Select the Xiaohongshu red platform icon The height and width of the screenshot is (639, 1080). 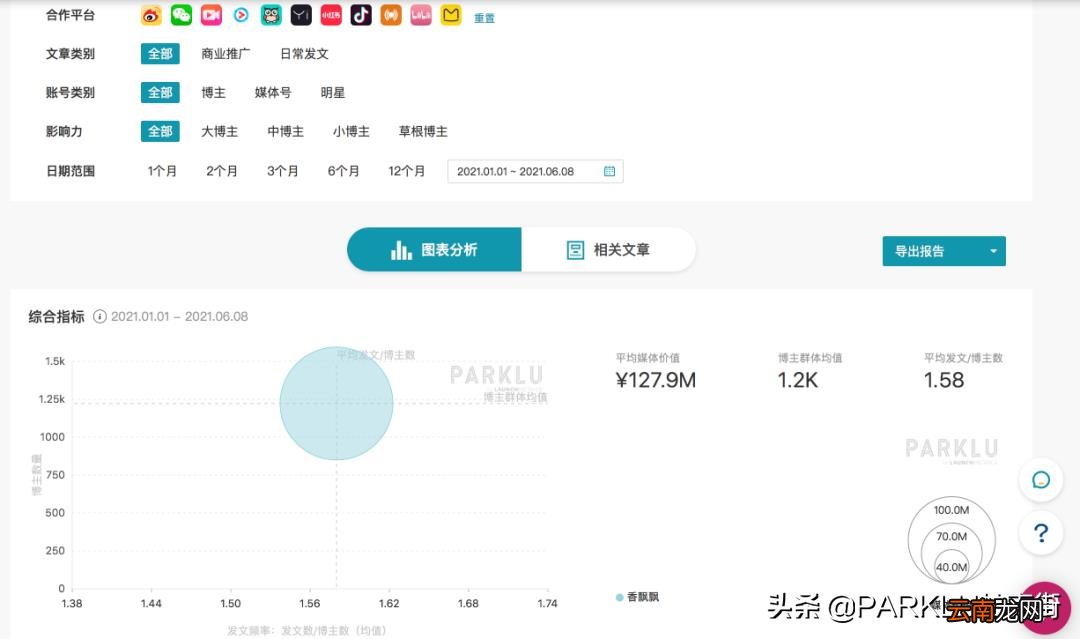331,15
